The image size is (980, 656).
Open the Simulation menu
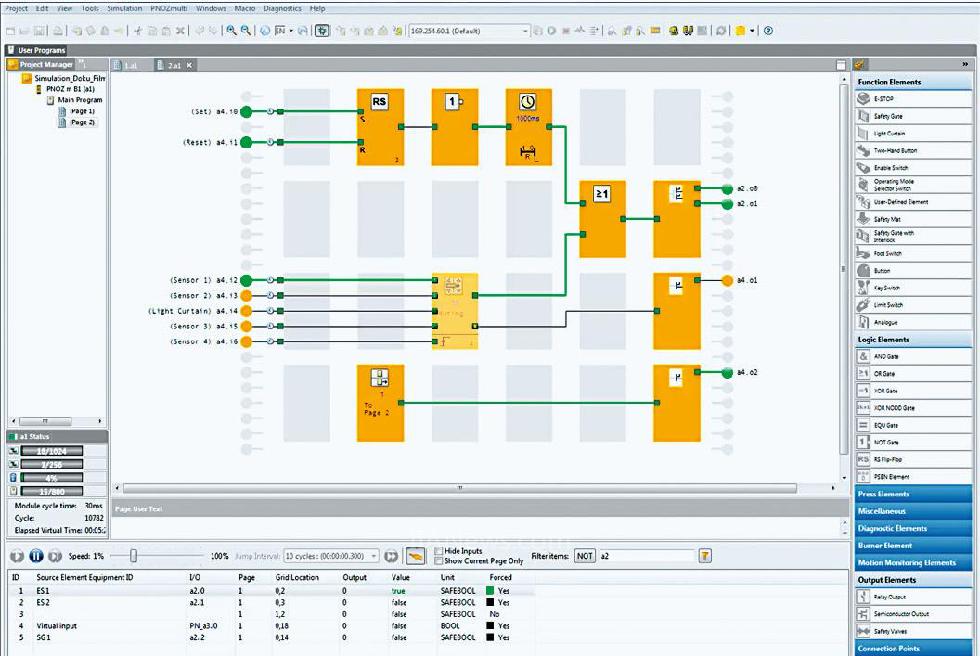coord(125,8)
